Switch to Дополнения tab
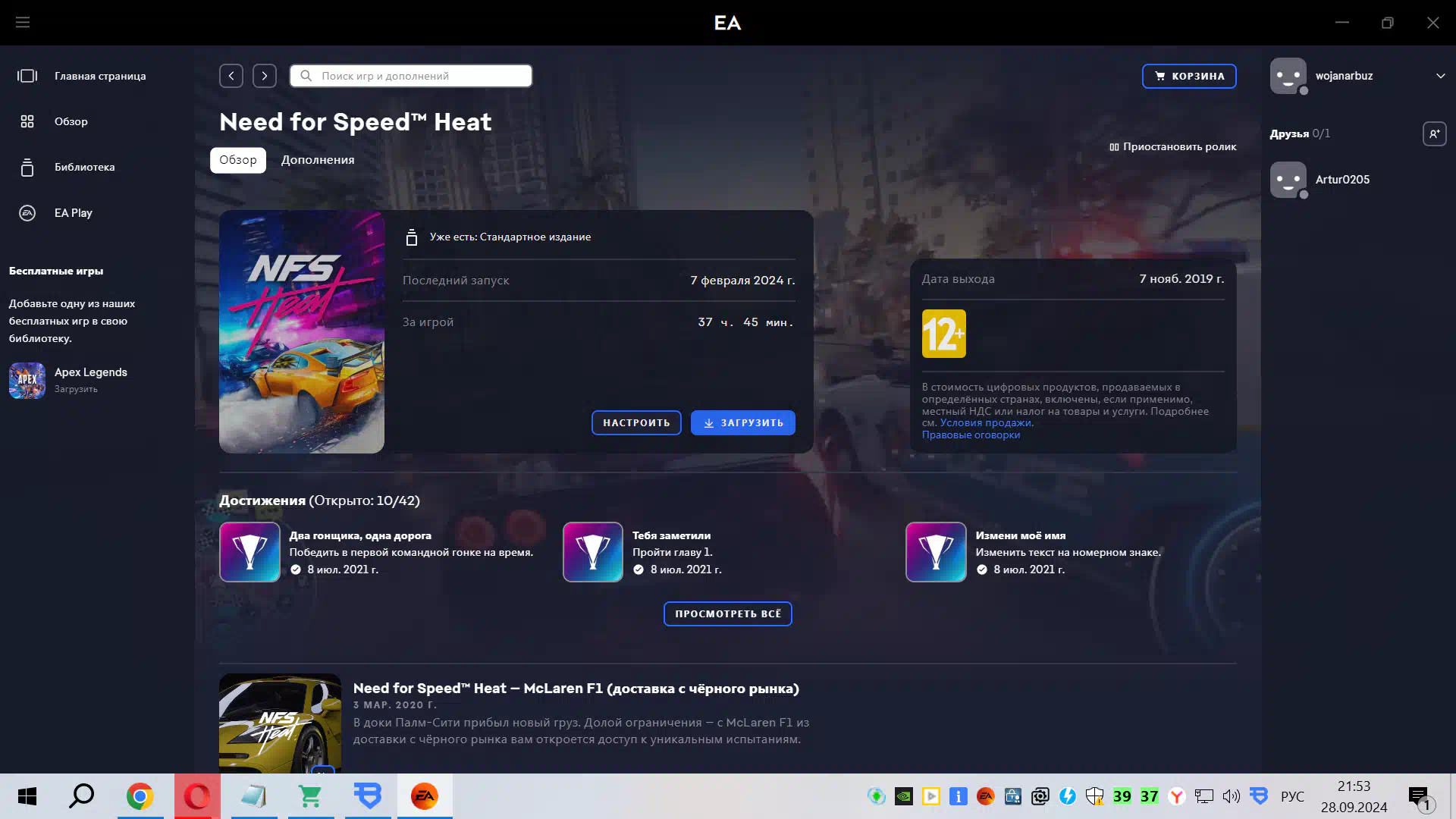 318,160
